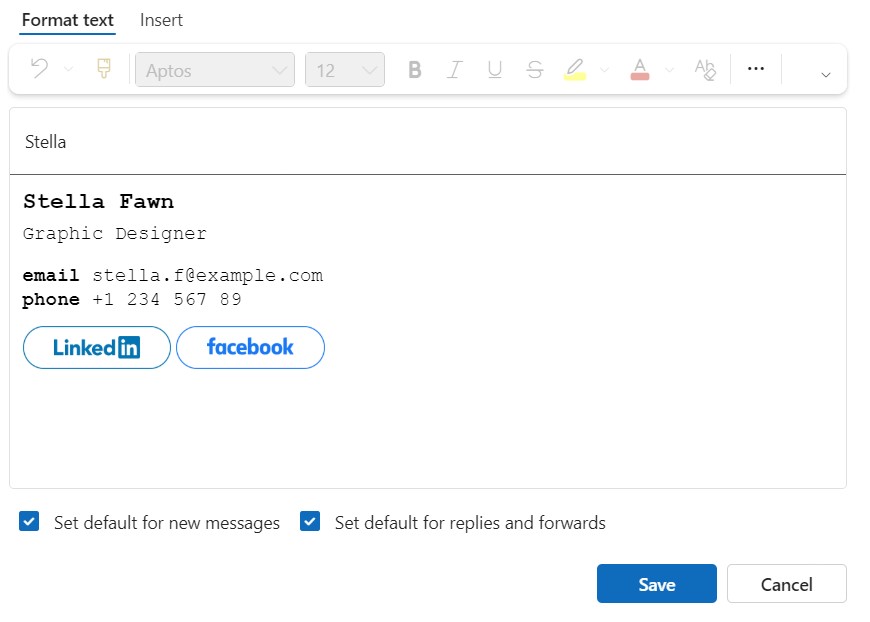
Task: Click the phone number +1 234 567 89
Action: (x=166, y=300)
